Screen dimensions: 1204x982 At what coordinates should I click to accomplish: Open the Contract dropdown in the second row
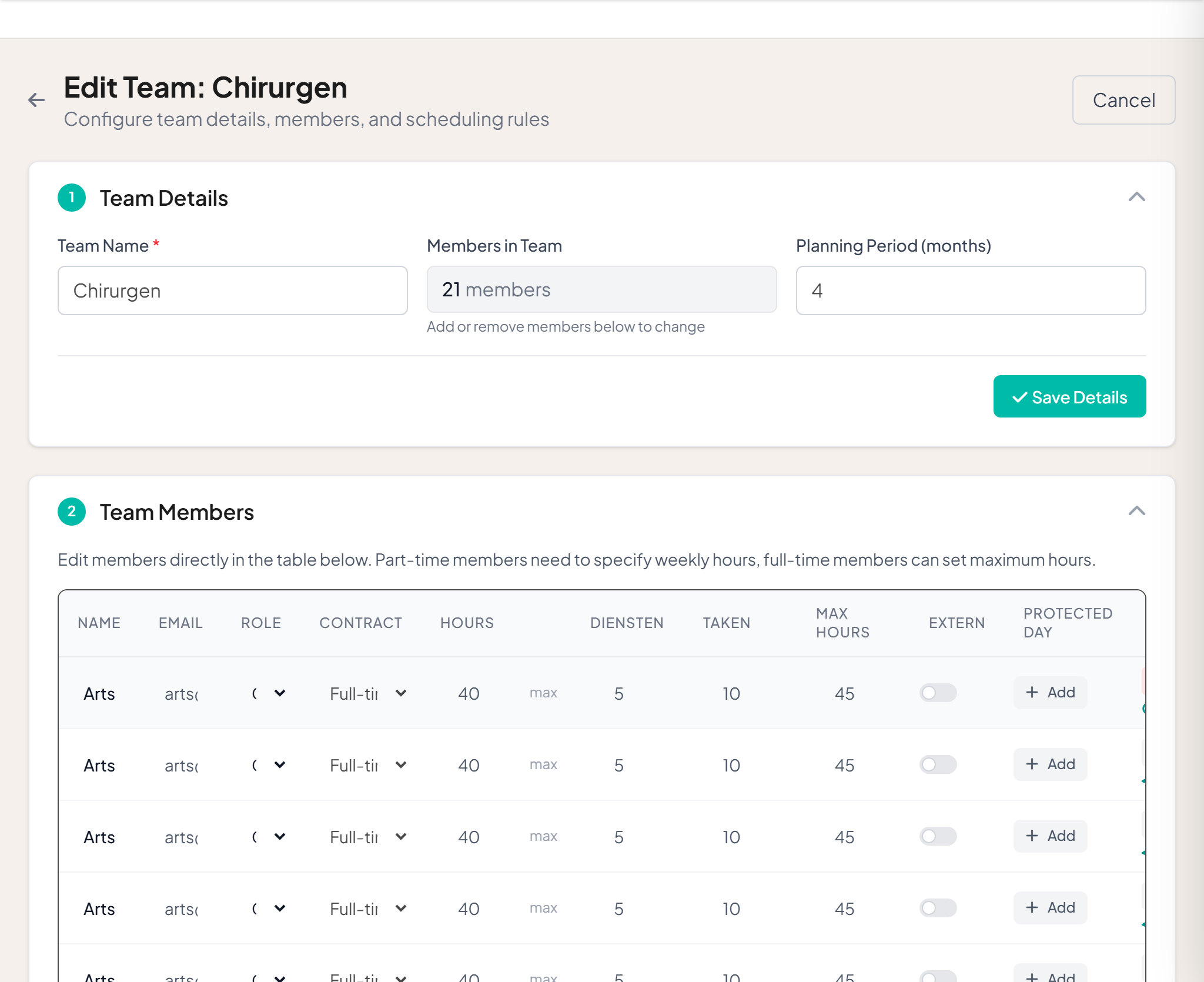click(x=401, y=764)
